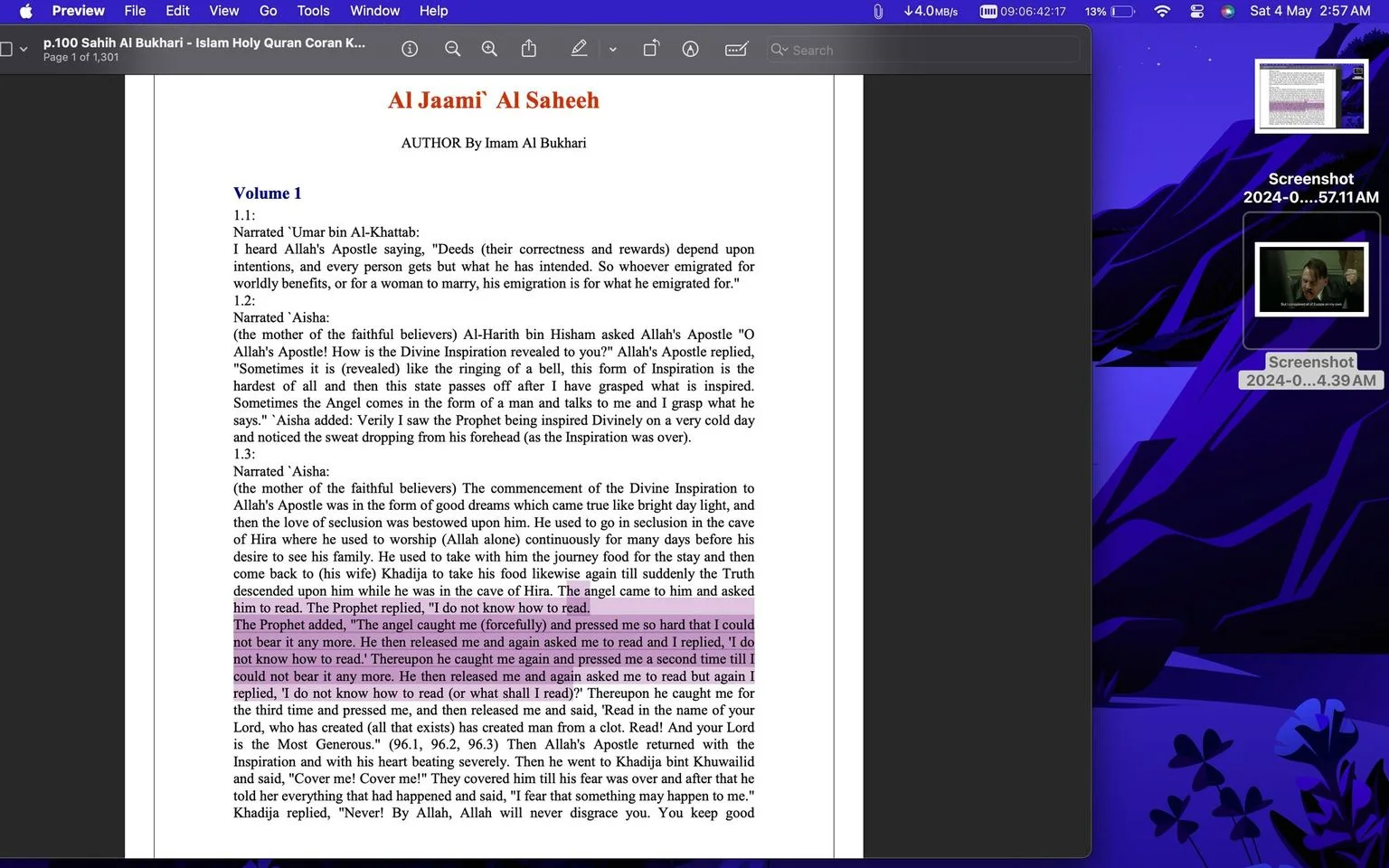Open the View menu

pyautogui.click(x=223, y=11)
